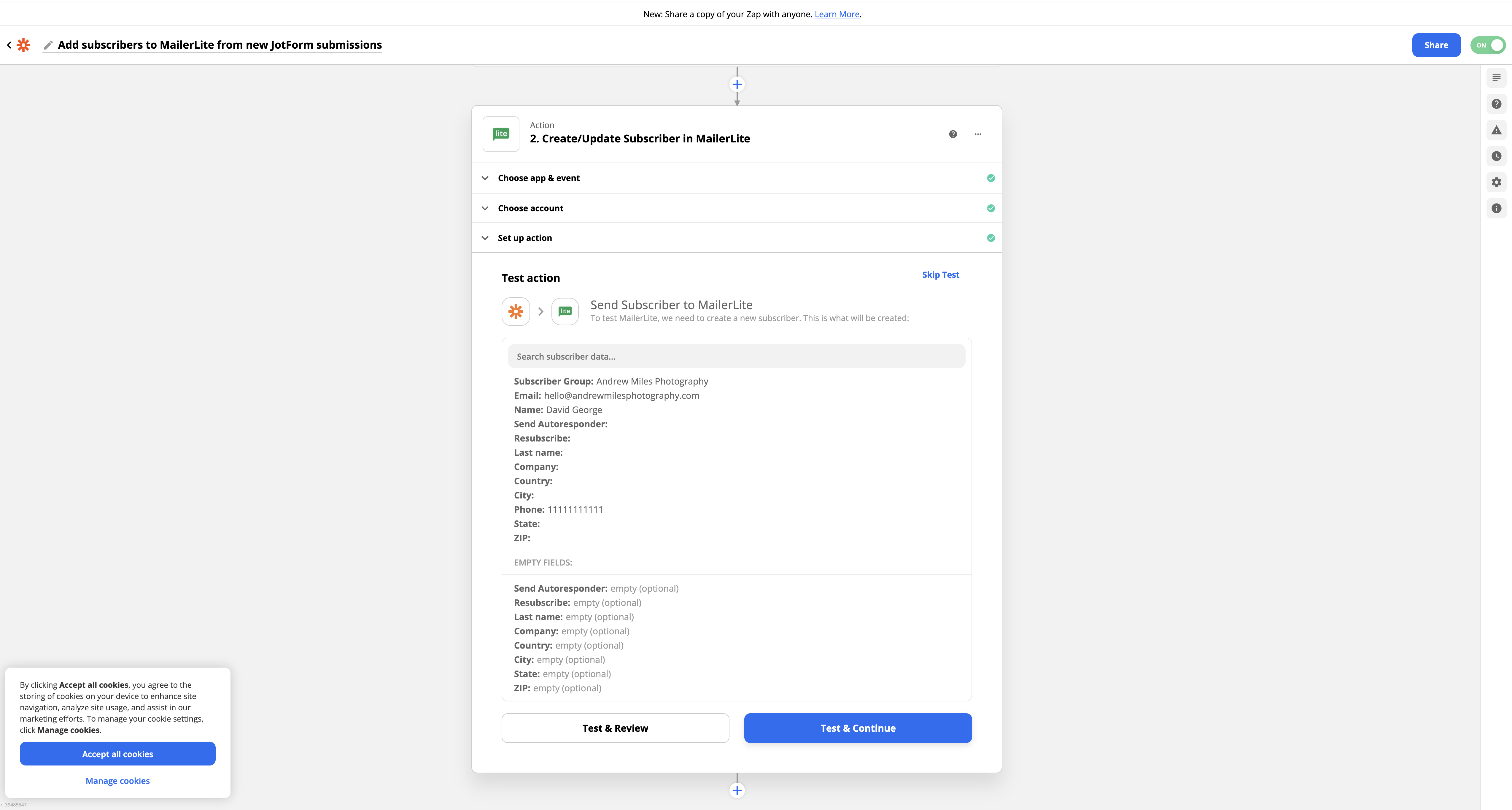1512x810 pixels.
Task: Click the Search subscriber data input field
Action: 736,356
